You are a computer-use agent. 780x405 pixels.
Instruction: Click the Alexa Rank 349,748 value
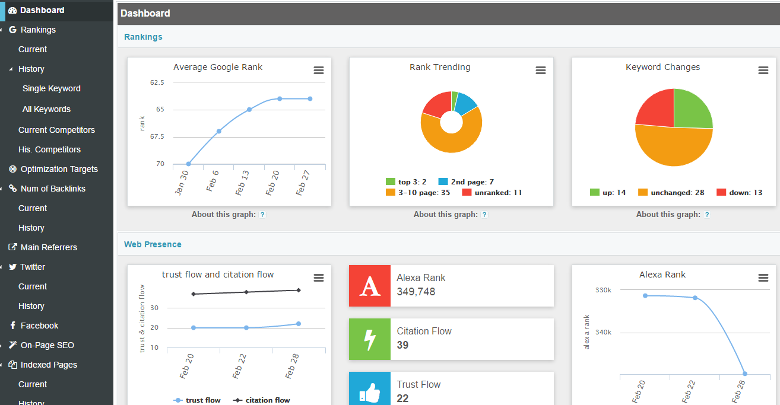[416, 292]
